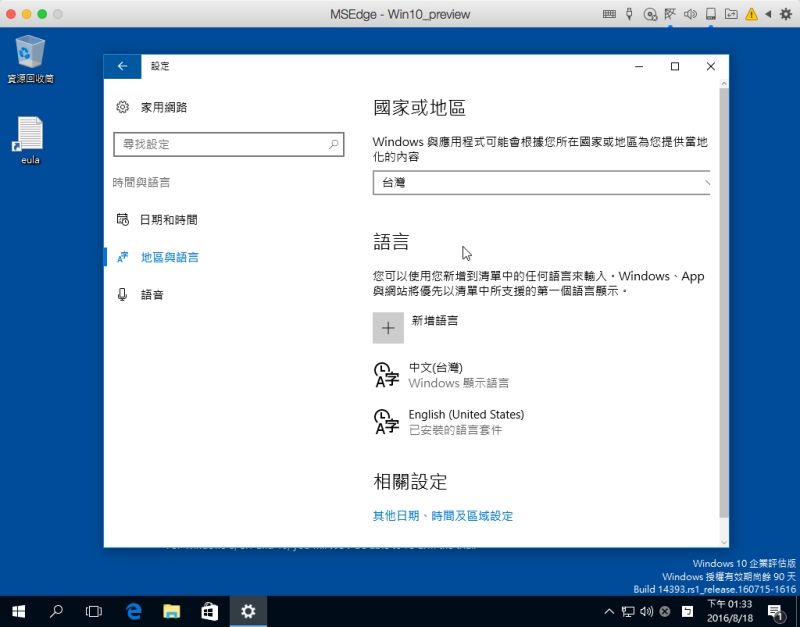
Task: Open the Windows Store from the taskbar
Action: 210,611
